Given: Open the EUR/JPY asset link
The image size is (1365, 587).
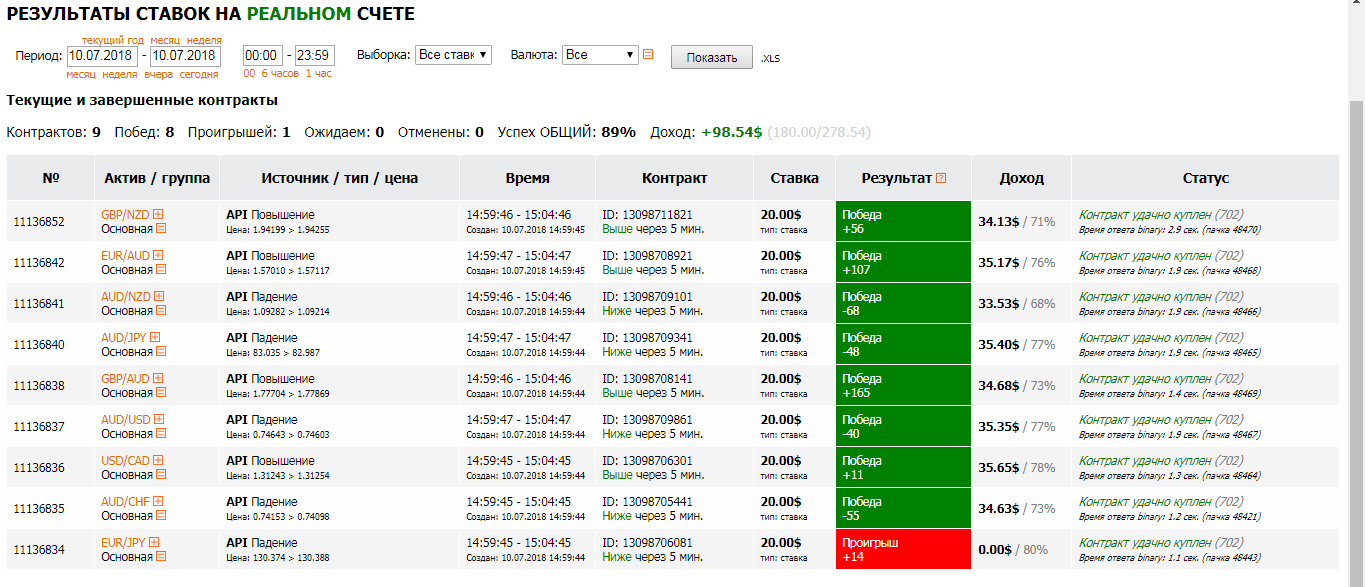Looking at the screenshot, I should (x=124, y=542).
